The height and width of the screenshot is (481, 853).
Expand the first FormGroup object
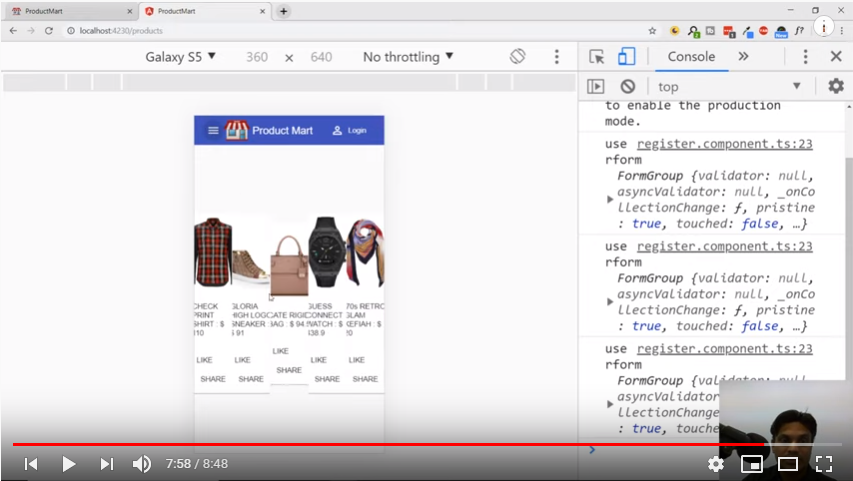tap(610, 199)
